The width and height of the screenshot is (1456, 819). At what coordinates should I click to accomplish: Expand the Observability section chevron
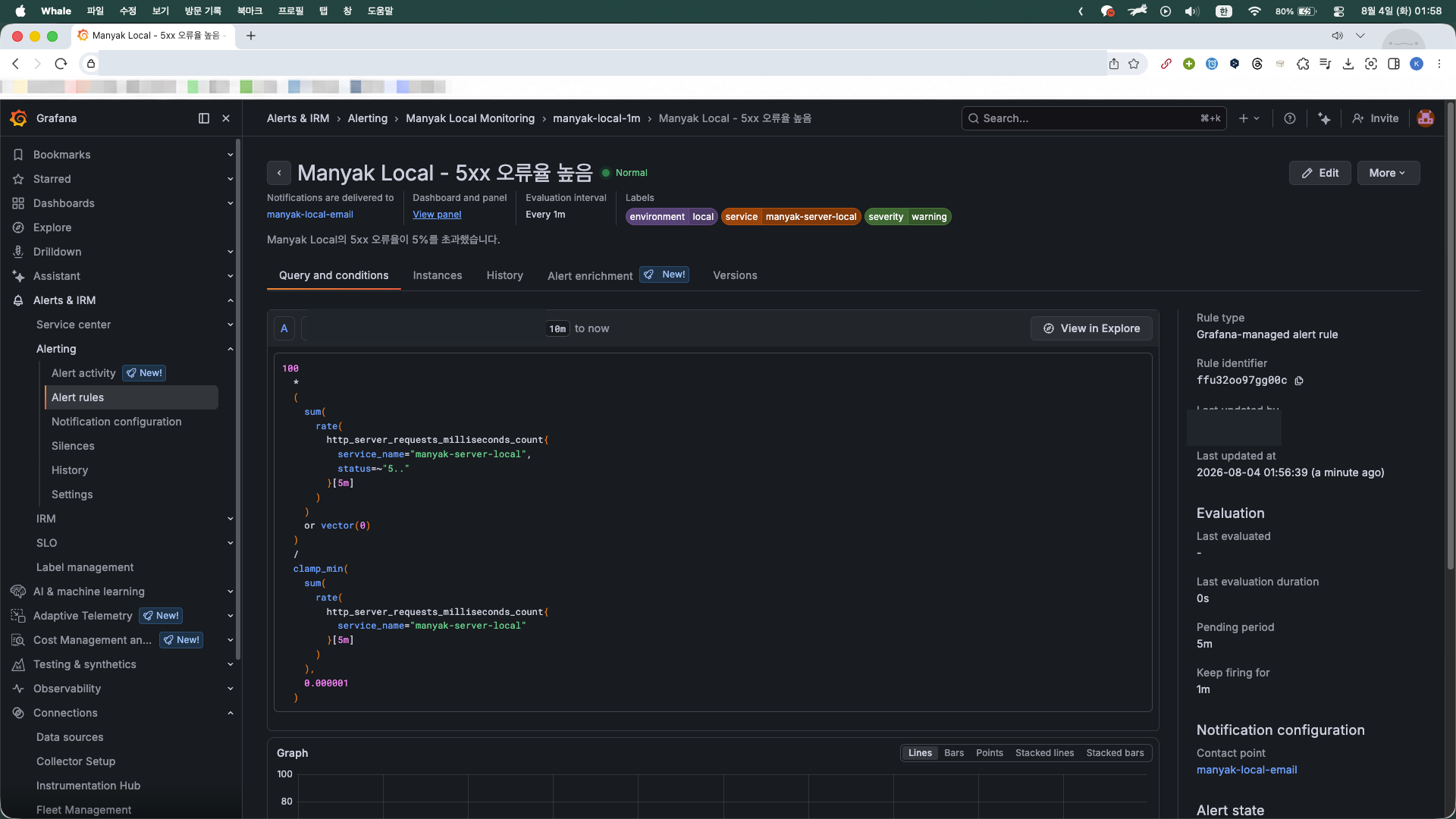230,689
